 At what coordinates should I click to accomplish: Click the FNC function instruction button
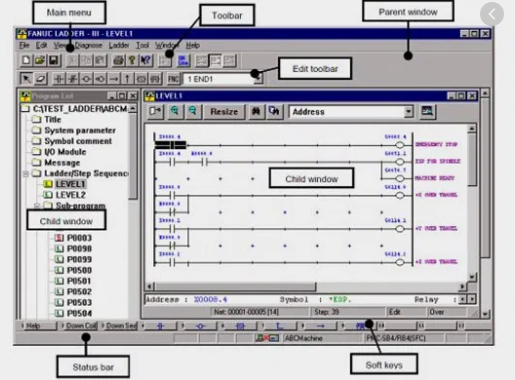click(x=173, y=79)
